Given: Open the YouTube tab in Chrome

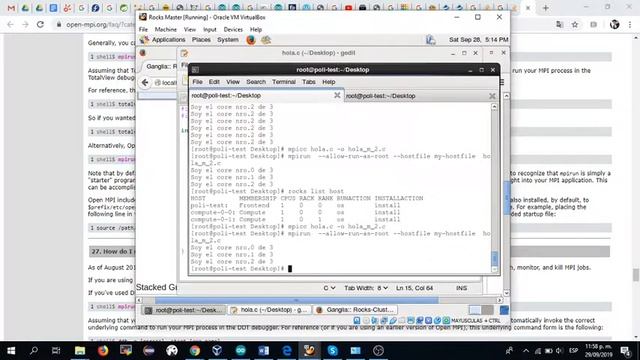Looking at the screenshot, I should pyautogui.click(x=348, y=8).
